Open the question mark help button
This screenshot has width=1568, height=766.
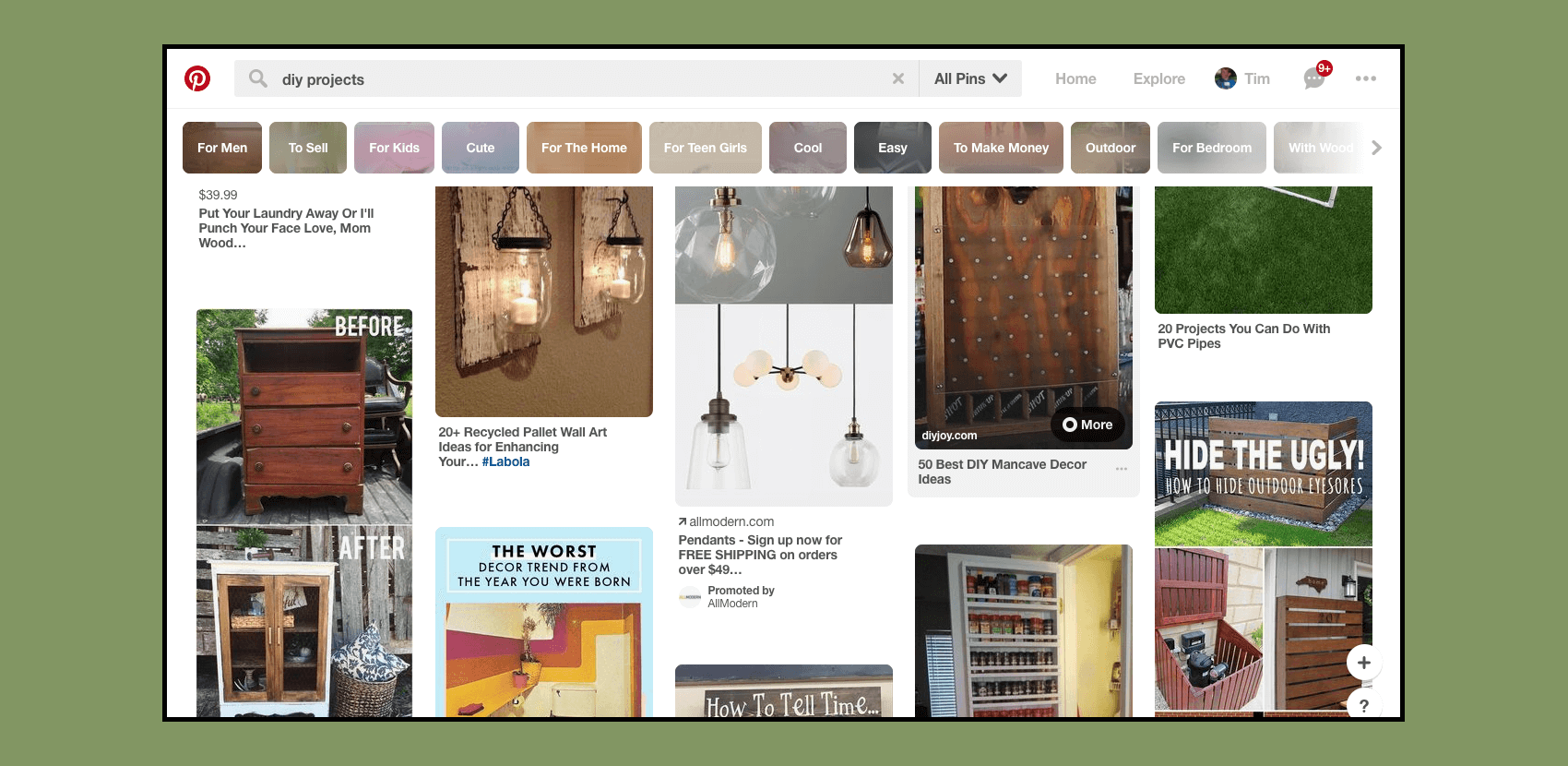[1363, 705]
